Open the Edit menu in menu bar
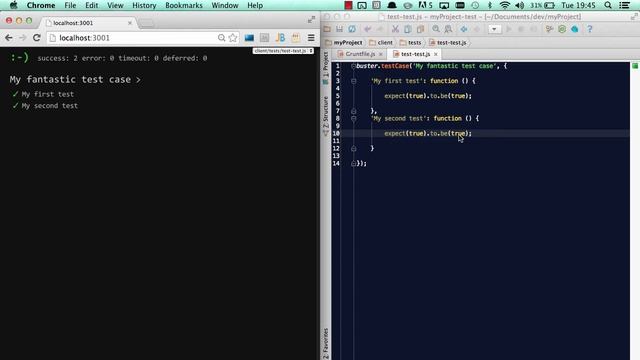Screen dimensions: 640x360 tap(91, 5)
